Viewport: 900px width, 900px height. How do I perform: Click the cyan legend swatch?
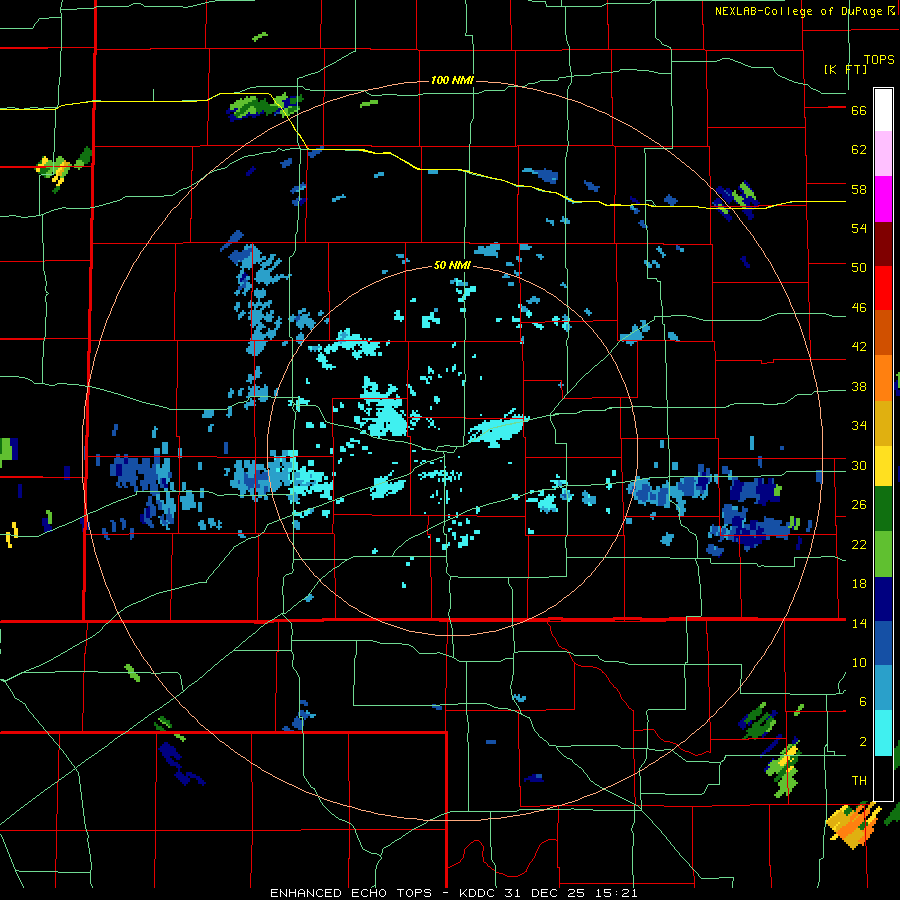coord(883,733)
